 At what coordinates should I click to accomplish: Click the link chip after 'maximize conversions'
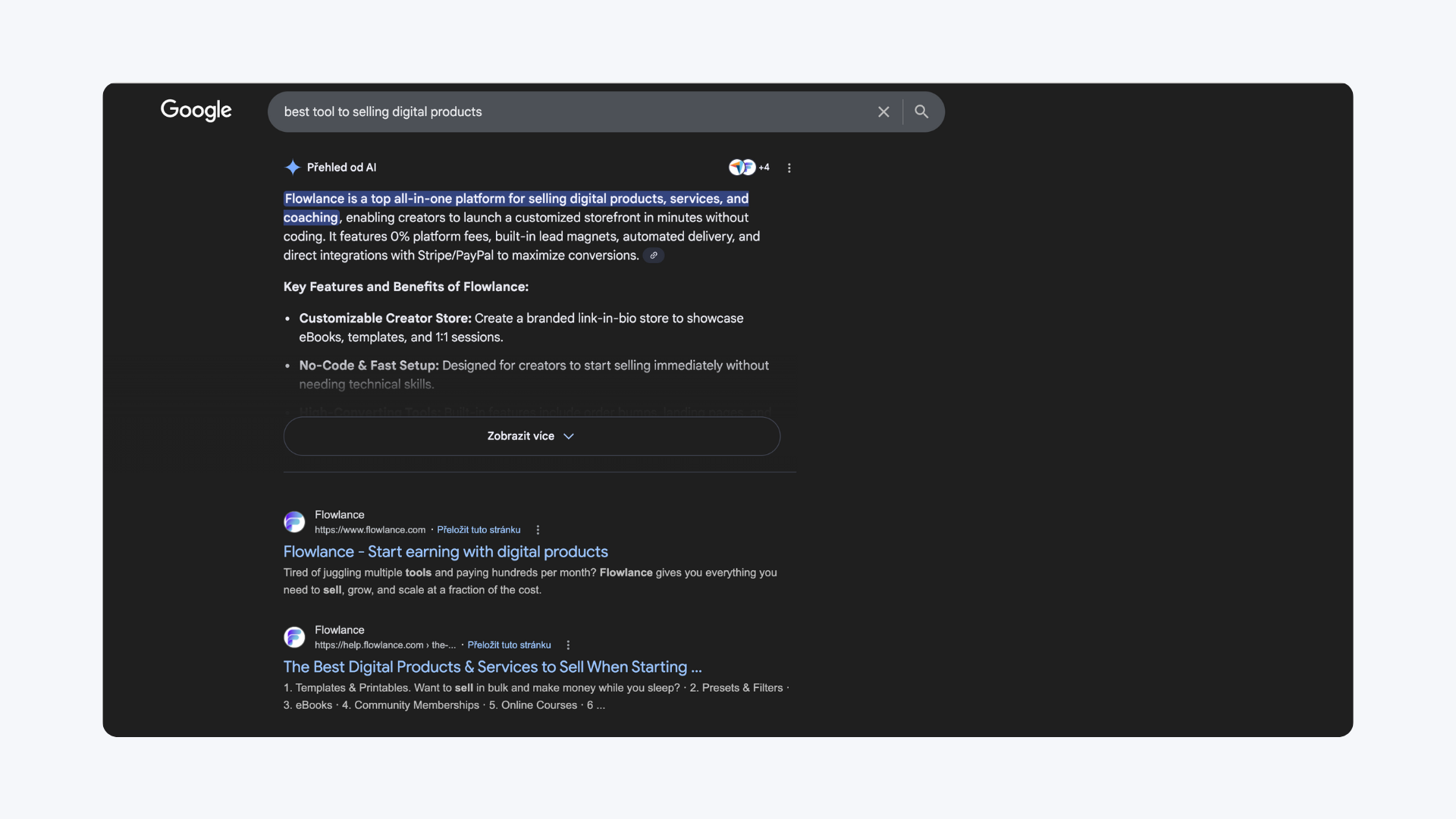pyautogui.click(x=654, y=256)
